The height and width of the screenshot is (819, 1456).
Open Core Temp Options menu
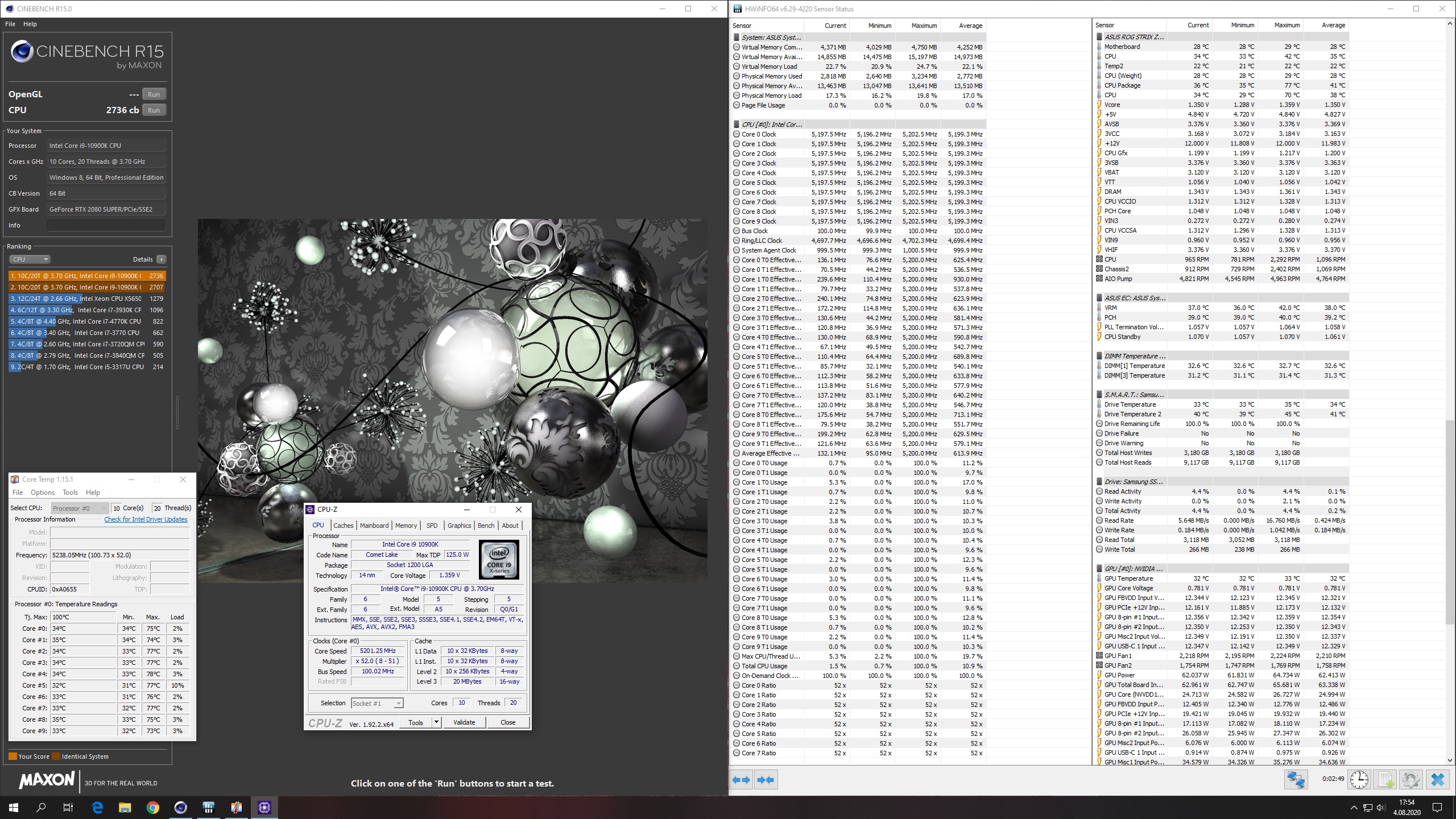point(43,493)
